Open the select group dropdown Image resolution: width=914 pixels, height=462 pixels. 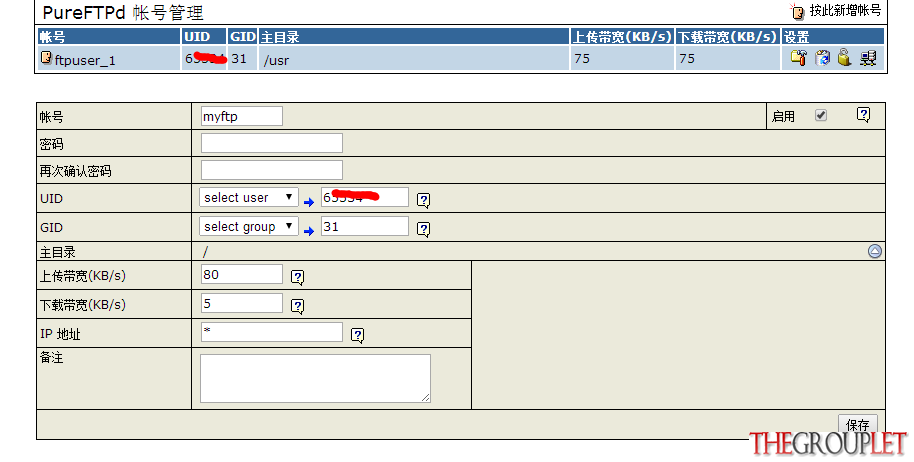pyautogui.click(x=249, y=226)
